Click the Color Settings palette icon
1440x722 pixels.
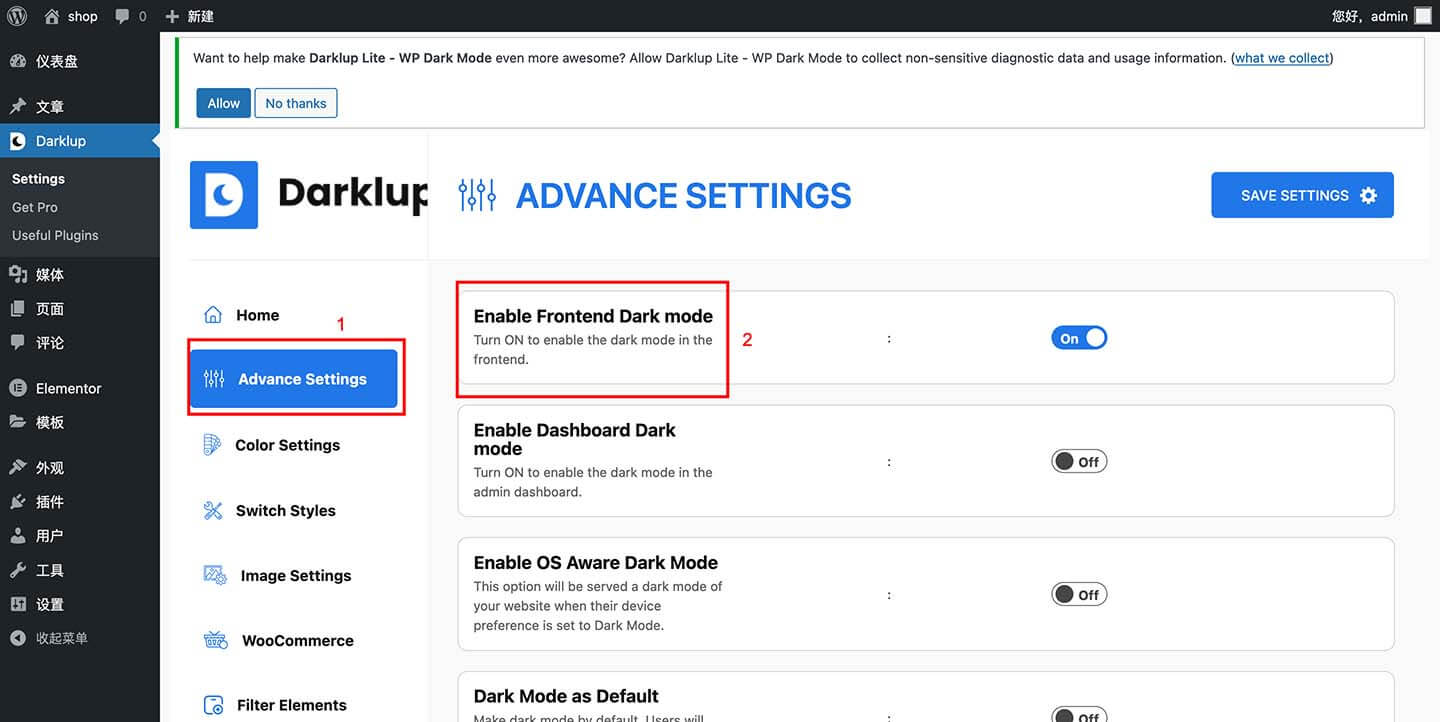[x=211, y=445]
